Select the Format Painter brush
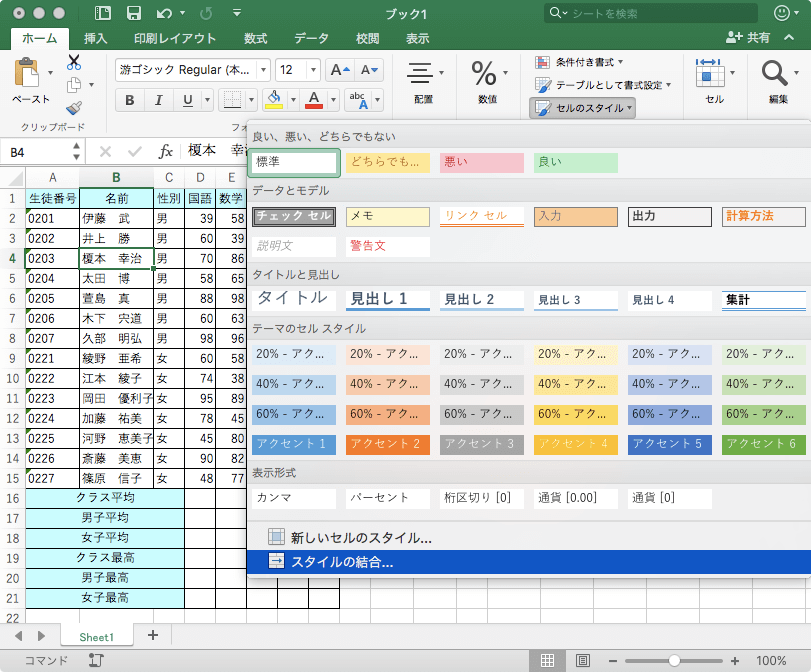 pos(74,108)
